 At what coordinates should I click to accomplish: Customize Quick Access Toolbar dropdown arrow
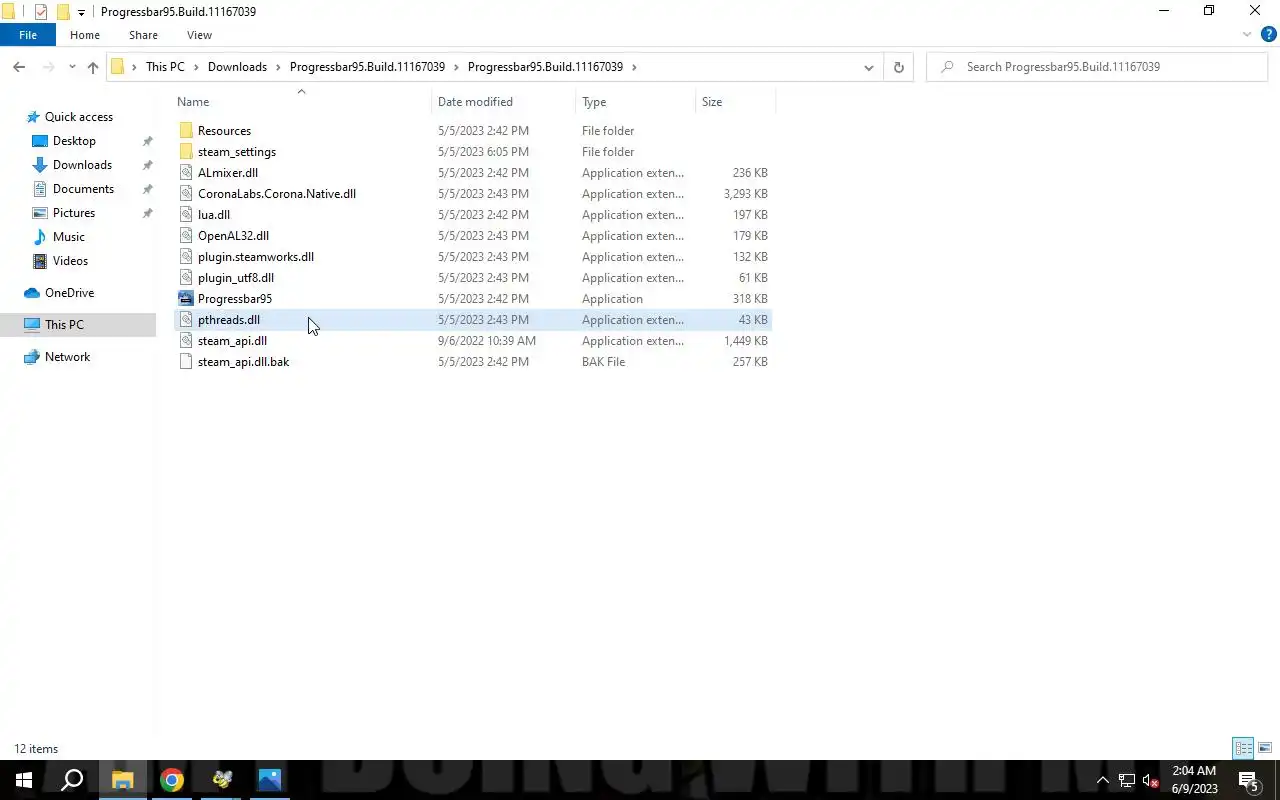tap(81, 13)
